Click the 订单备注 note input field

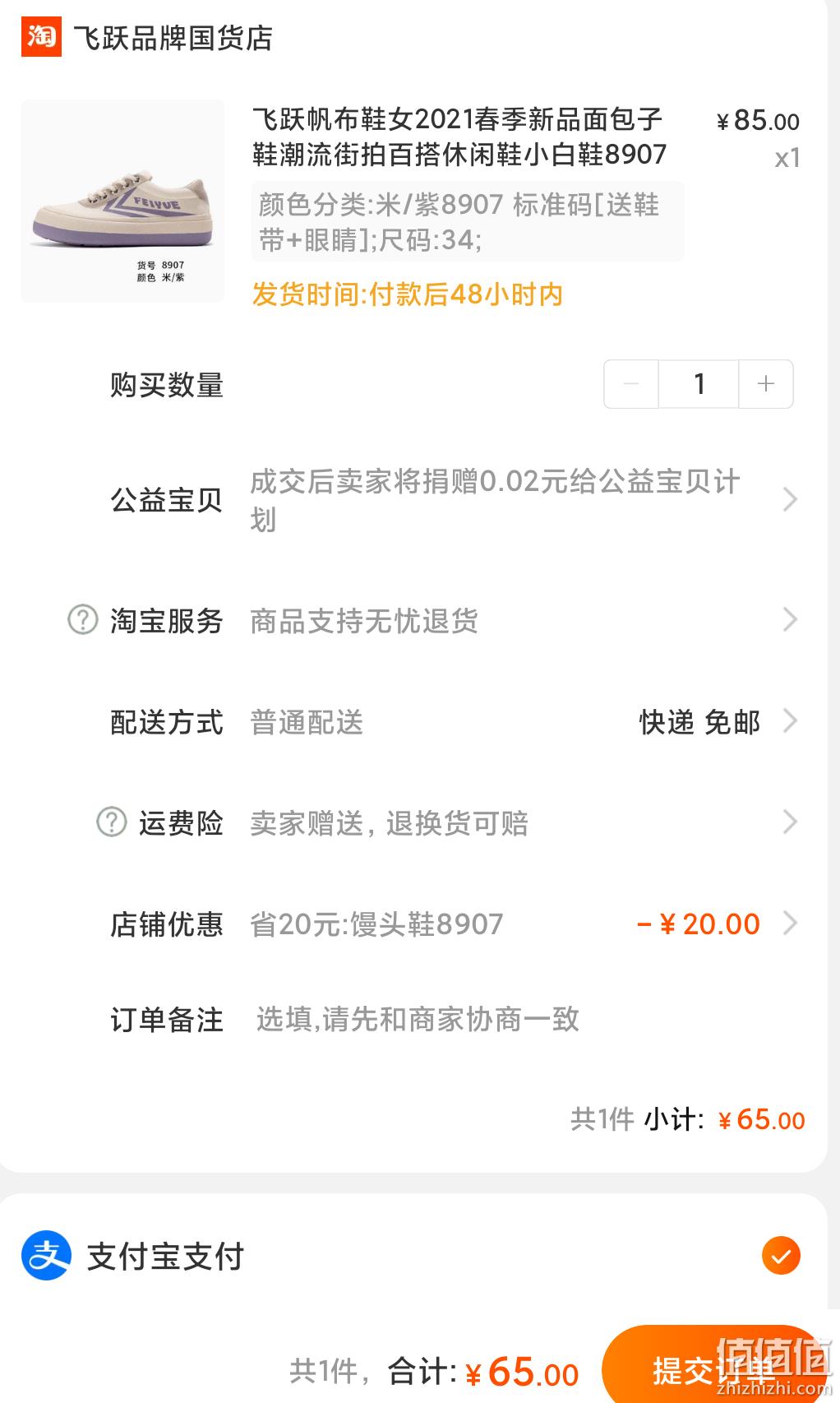tap(526, 1020)
